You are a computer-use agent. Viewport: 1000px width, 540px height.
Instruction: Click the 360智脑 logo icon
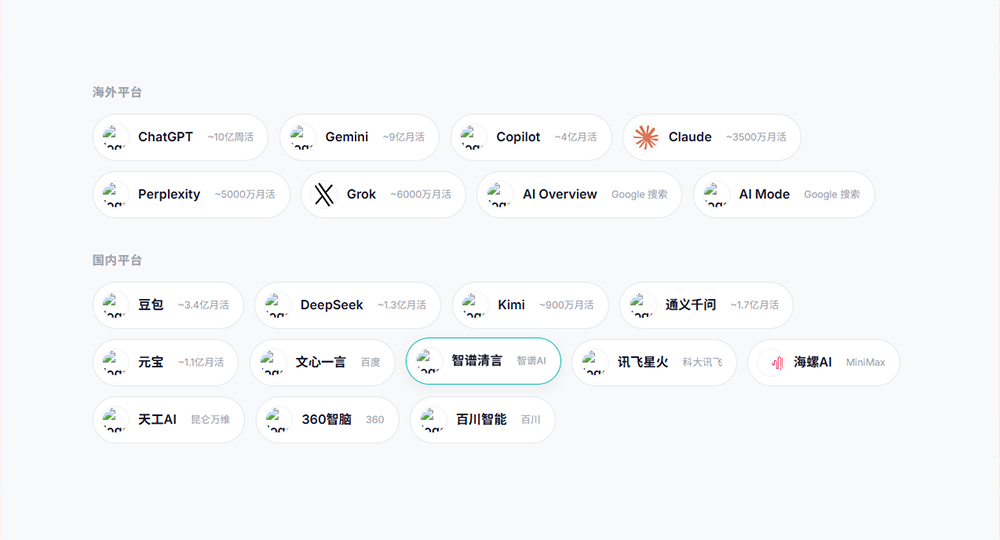point(278,420)
